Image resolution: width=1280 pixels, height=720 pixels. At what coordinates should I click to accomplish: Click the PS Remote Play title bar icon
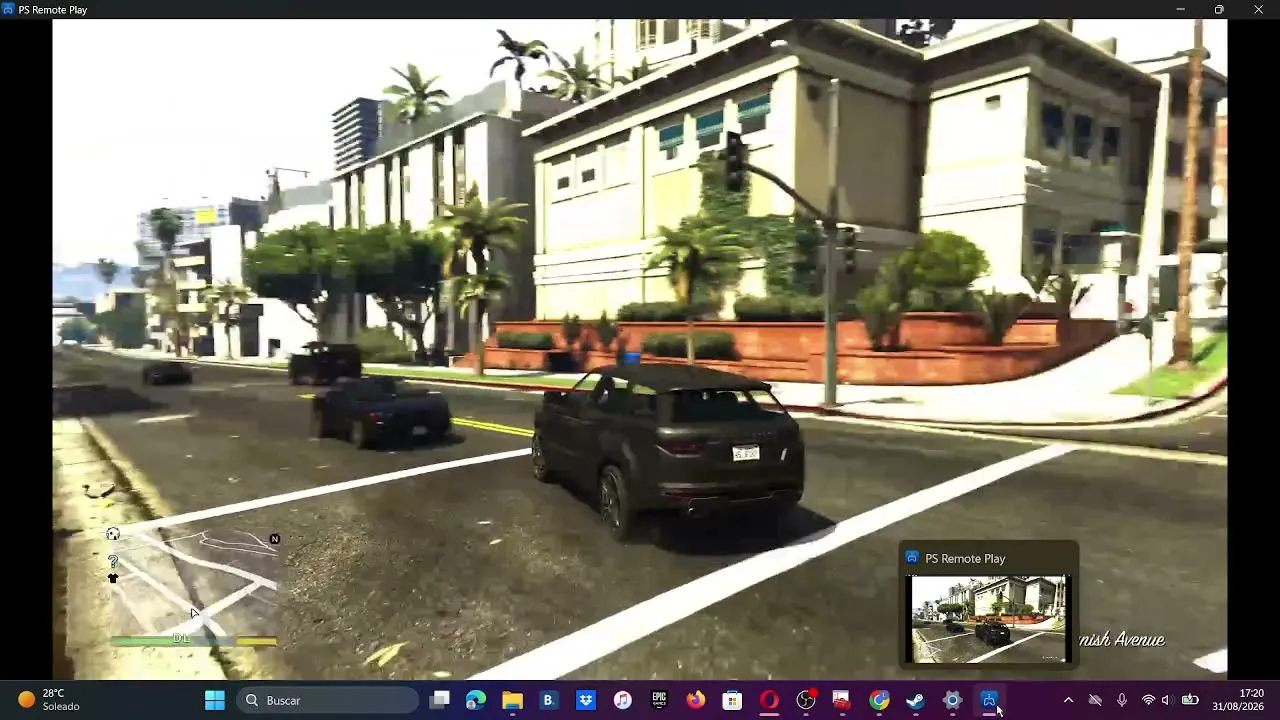(x=9, y=9)
